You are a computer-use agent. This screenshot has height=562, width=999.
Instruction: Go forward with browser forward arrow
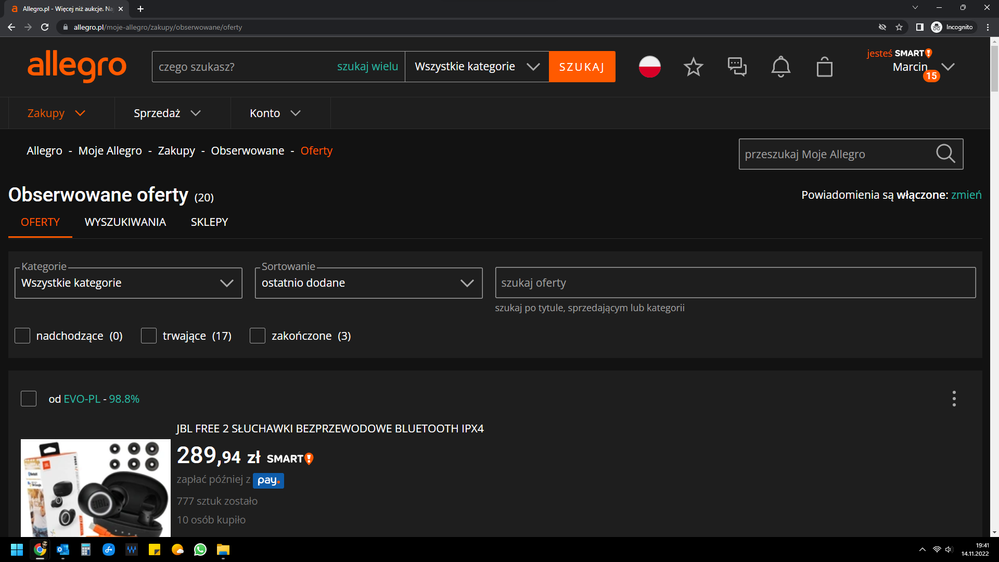click(27, 27)
